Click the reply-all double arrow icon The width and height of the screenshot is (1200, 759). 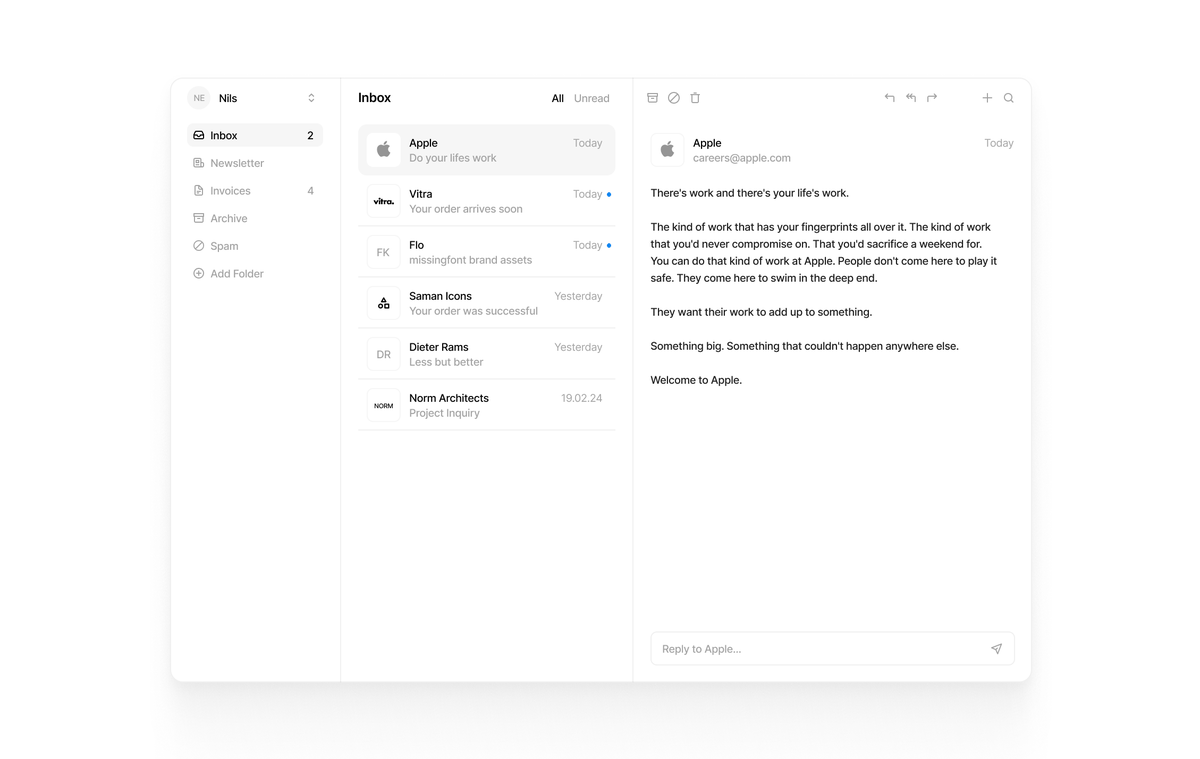[911, 98]
